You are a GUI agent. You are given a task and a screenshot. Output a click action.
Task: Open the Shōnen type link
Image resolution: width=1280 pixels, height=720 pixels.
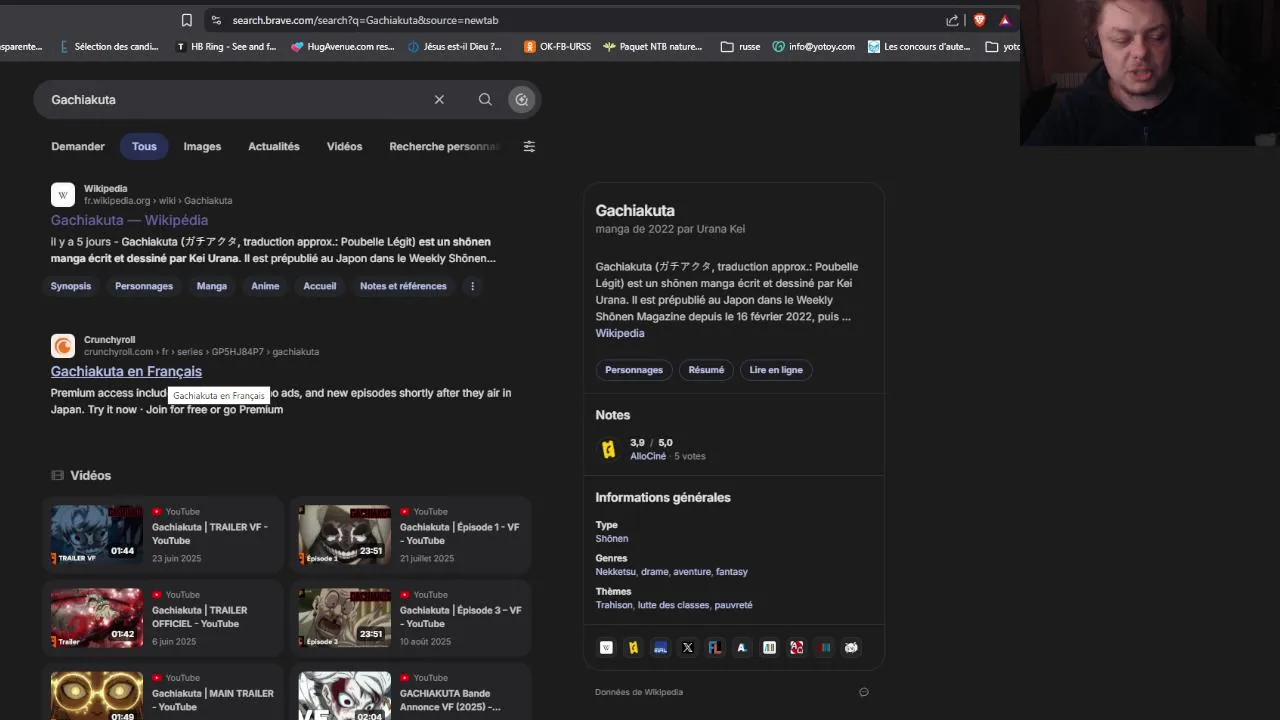[x=612, y=538]
